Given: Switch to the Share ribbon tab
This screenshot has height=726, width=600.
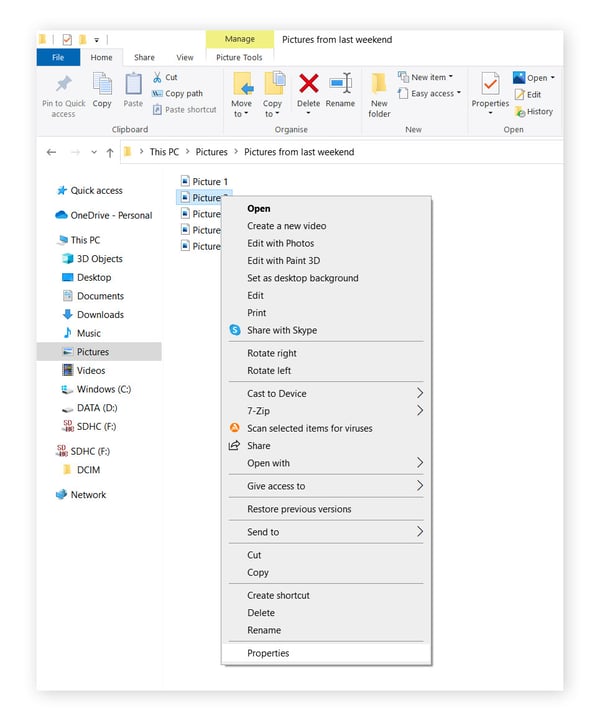Looking at the screenshot, I should pyautogui.click(x=144, y=58).
